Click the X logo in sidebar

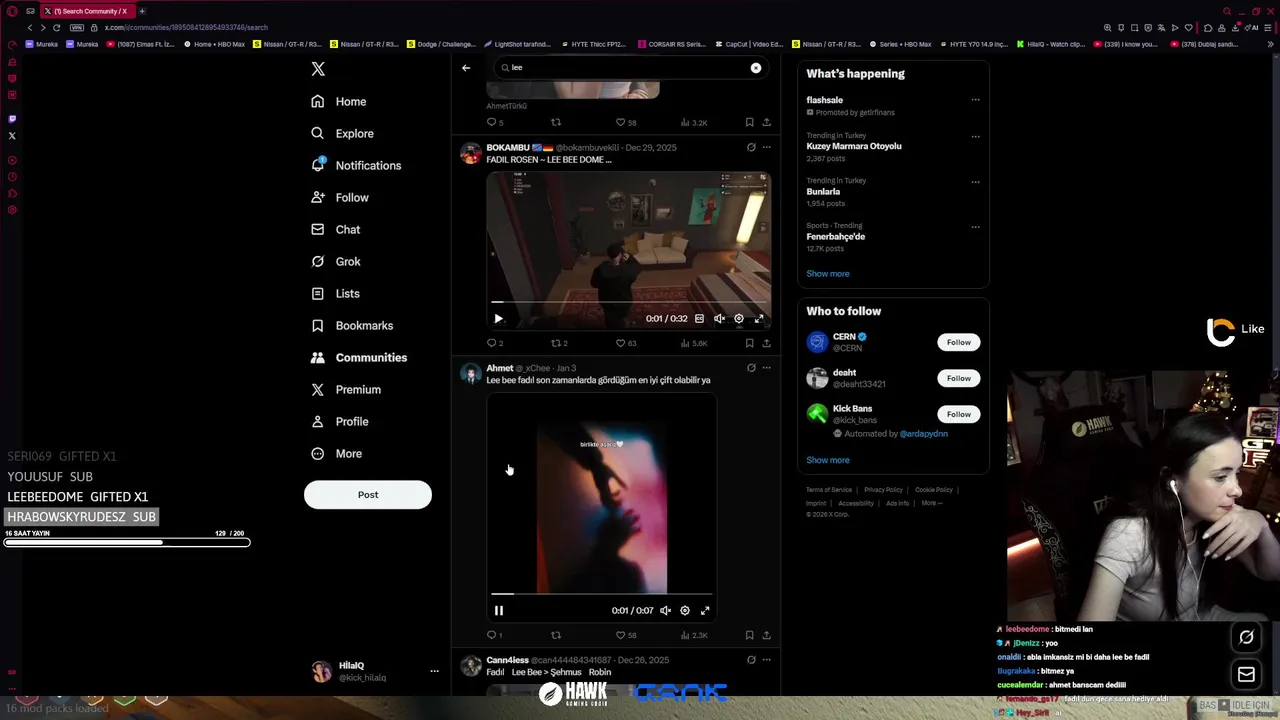pyautogui.click(x=318, y=69)
